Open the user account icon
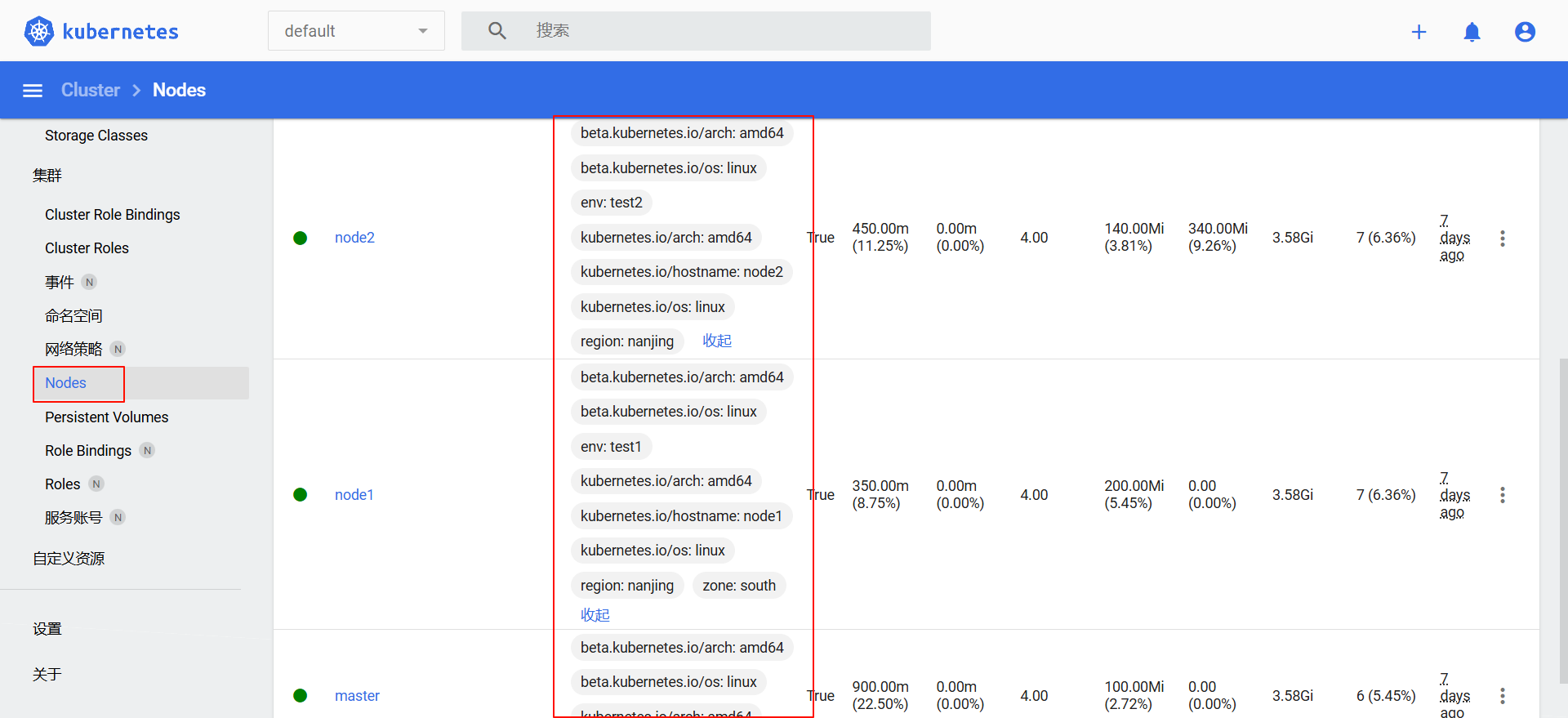This screenshot has height=718, width=1568. 1525,32
